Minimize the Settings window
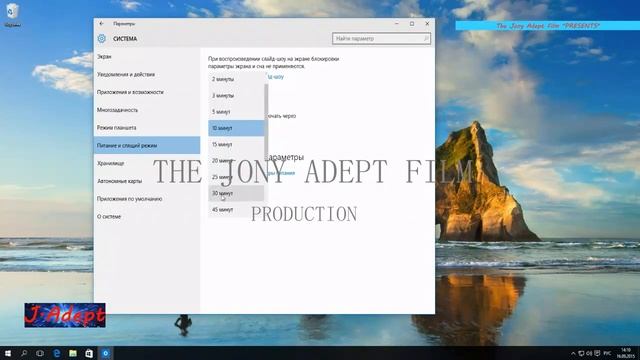The image size is (640, 360). 396,24
